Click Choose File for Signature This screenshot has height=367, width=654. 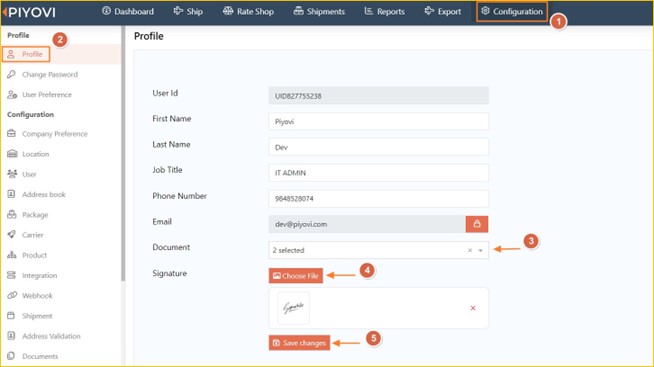pyautogui.click(x=296, y=276)
